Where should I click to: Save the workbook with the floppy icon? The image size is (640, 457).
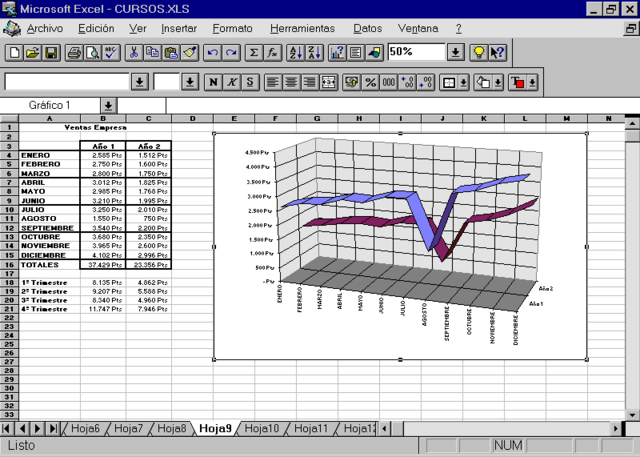tap(51, 53)
